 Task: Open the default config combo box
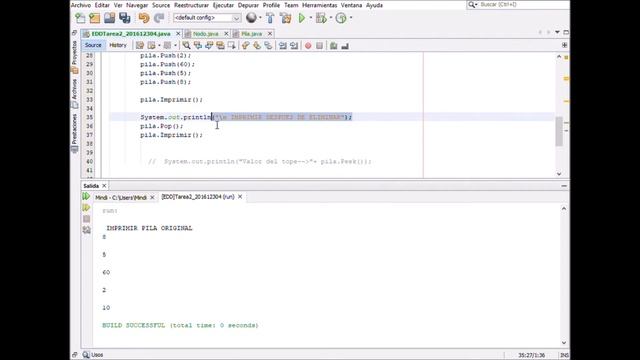(x=207, y=18)
